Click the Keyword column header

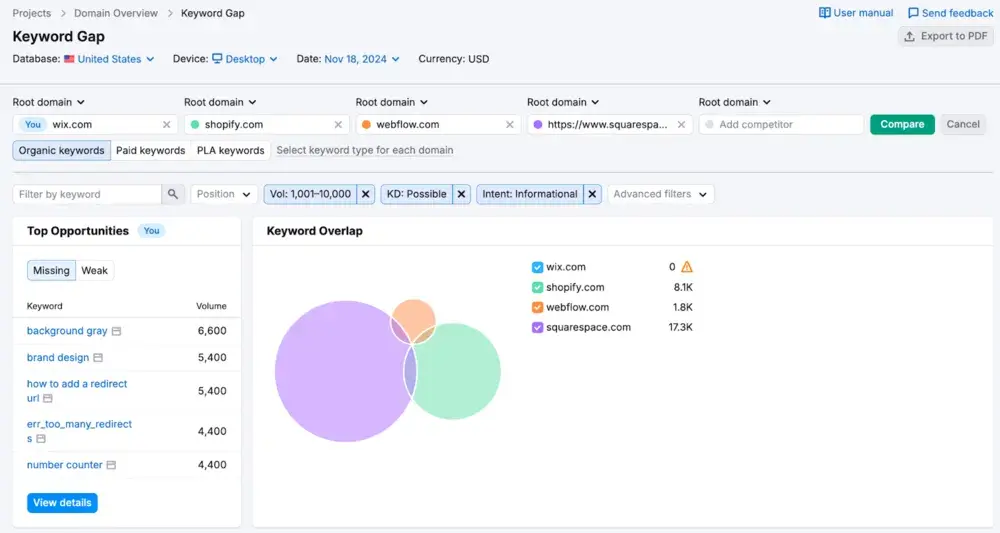click(x=45, y=306)
